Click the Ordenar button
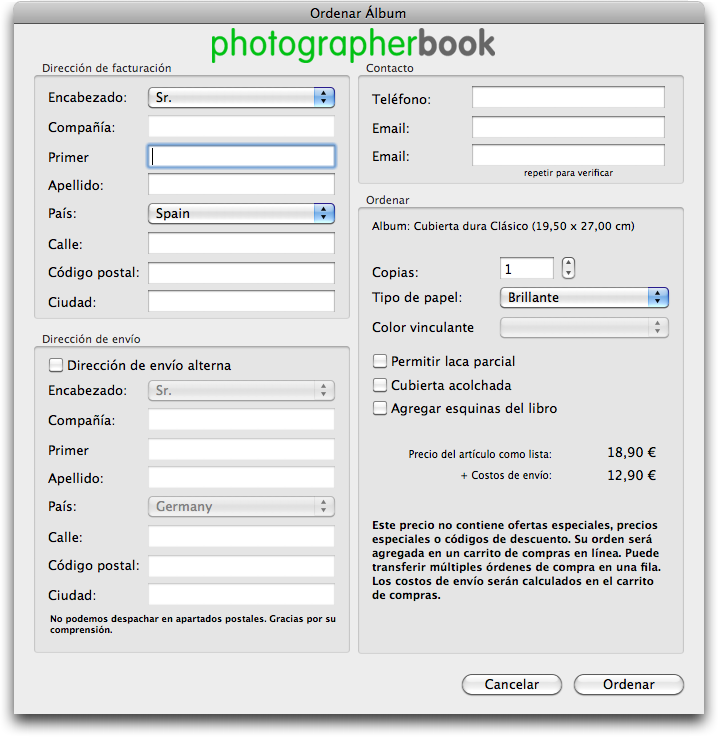Screen dimensions: 718x737 pyautogui.click(x=629, y=684)
